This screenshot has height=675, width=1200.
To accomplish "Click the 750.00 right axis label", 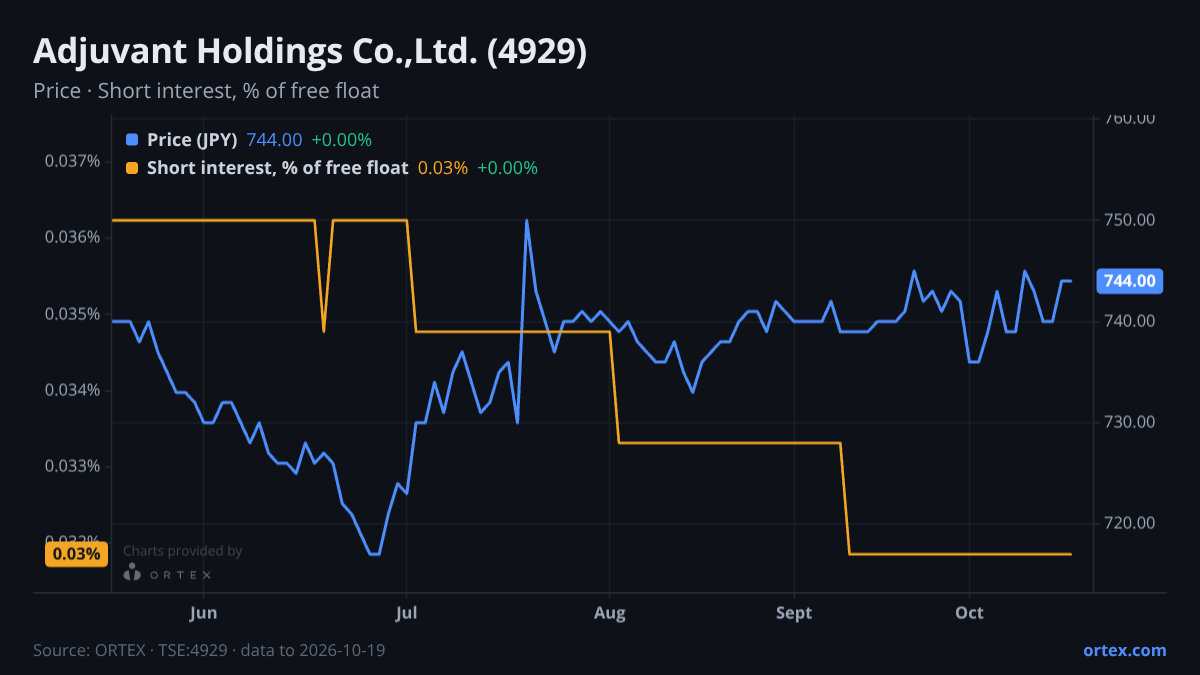I will point(1131,220).
